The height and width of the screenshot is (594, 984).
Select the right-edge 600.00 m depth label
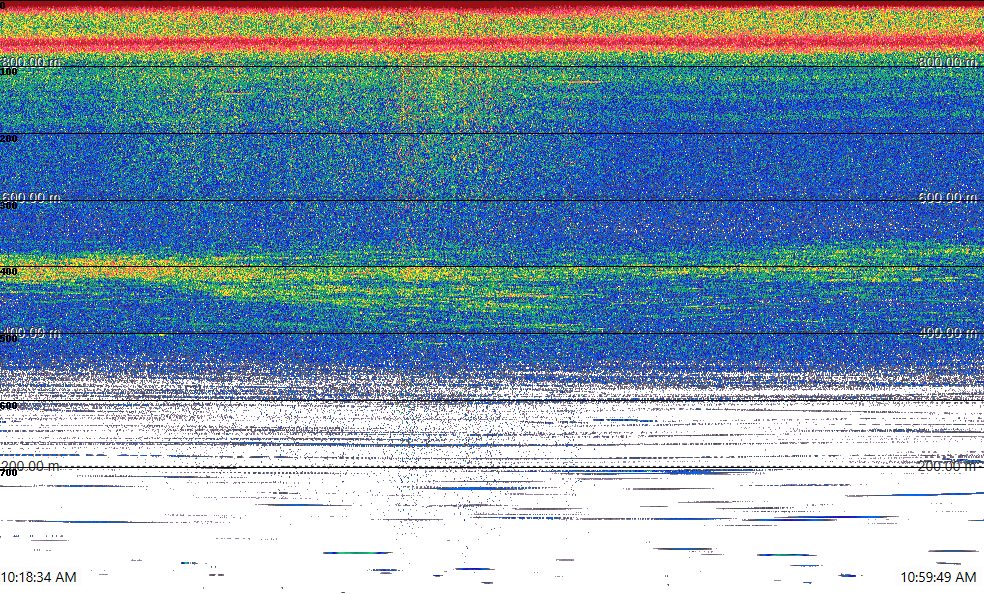tap(948, 197)
